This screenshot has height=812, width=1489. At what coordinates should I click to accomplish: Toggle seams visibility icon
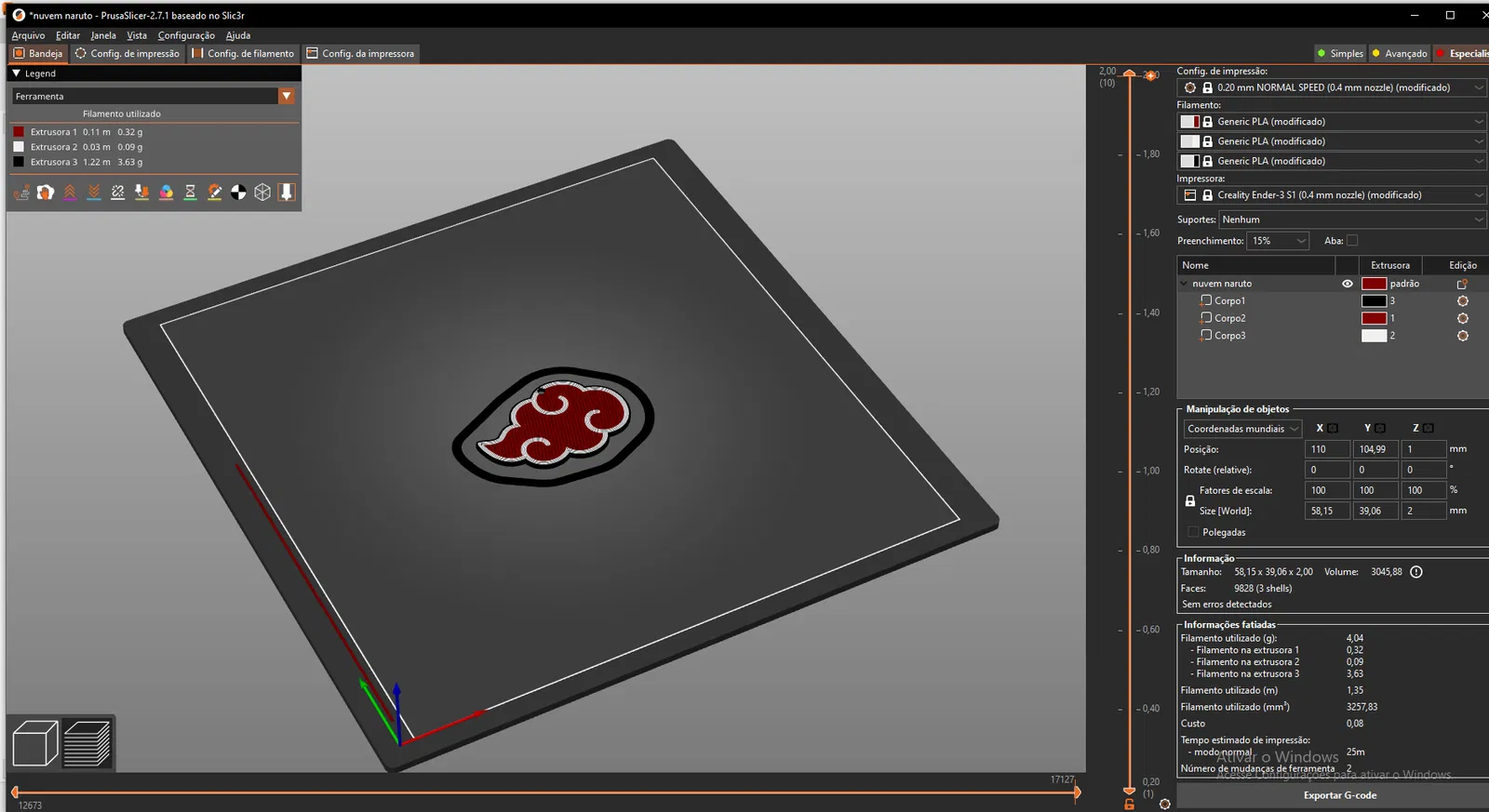point(118,192)
